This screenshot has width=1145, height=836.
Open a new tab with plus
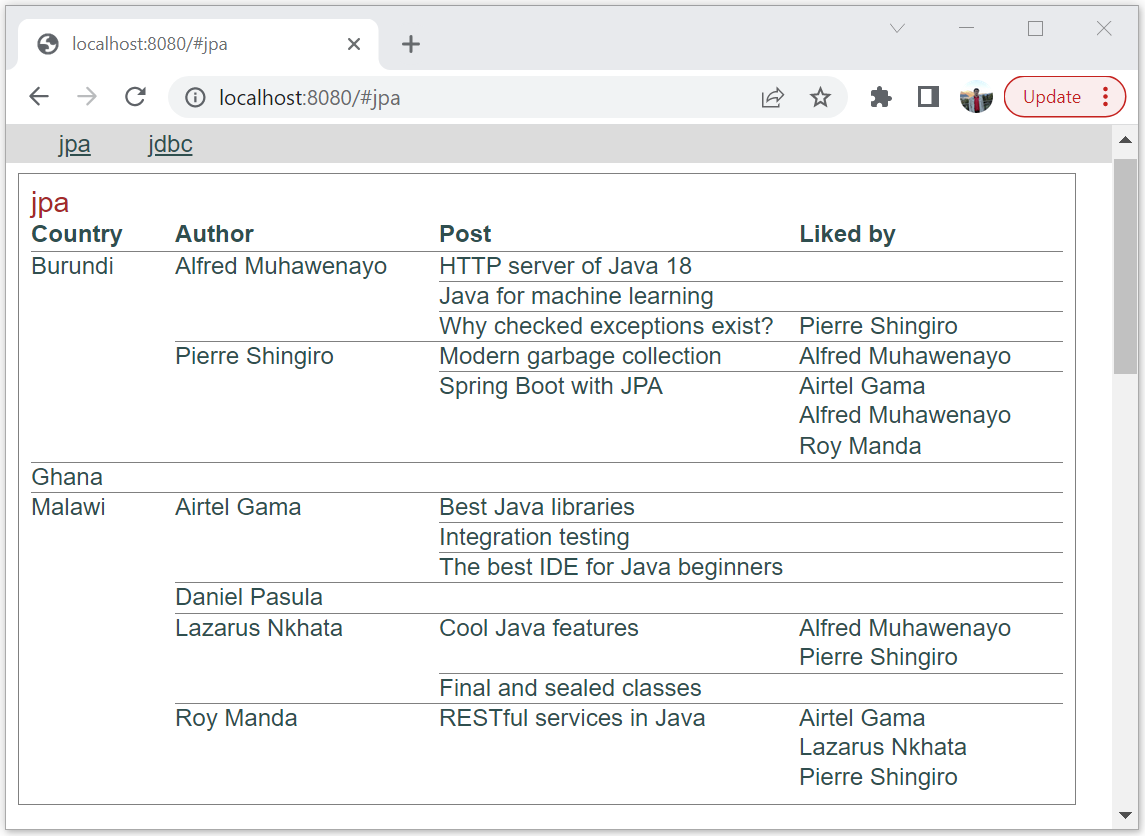411,44
